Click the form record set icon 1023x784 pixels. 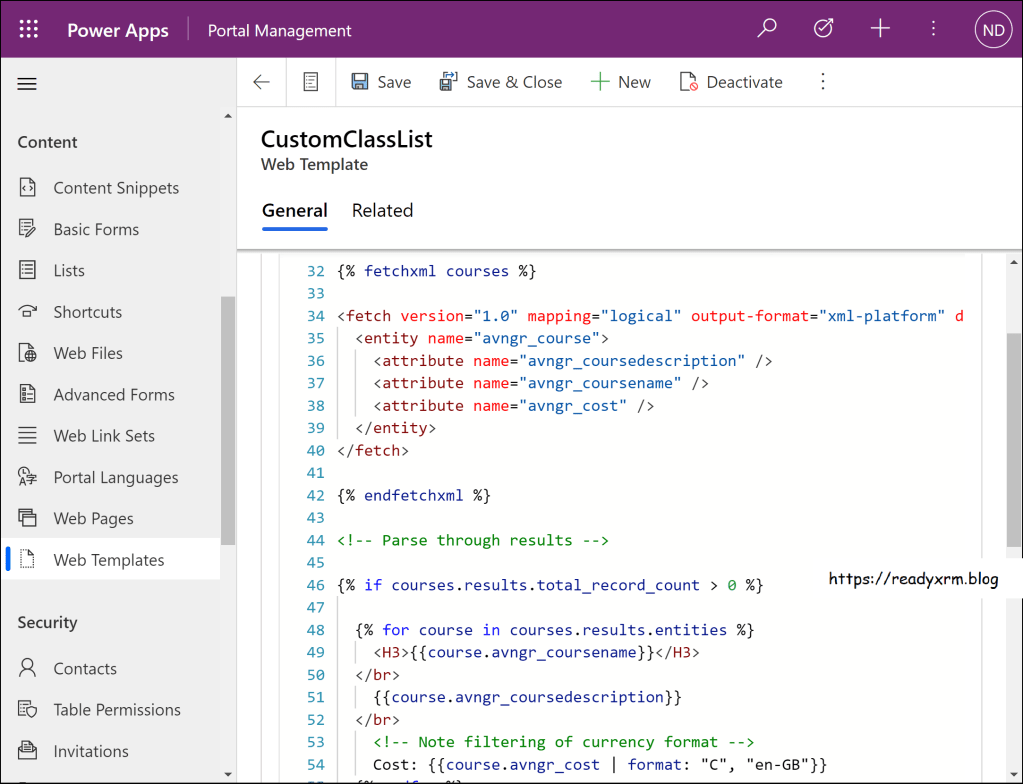pyautogui.click(x=311, y=82)
